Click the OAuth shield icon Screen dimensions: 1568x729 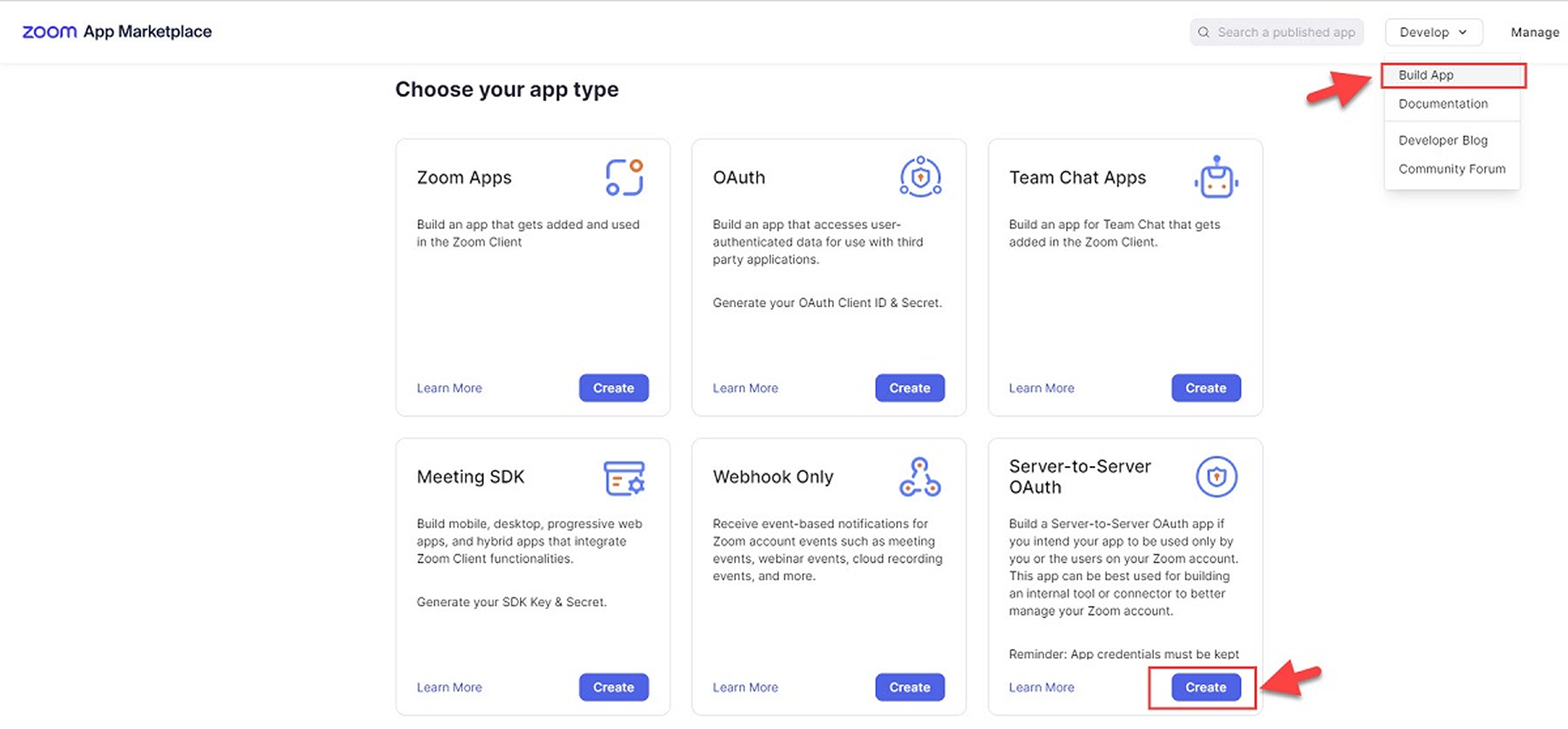tap(920, 177)
